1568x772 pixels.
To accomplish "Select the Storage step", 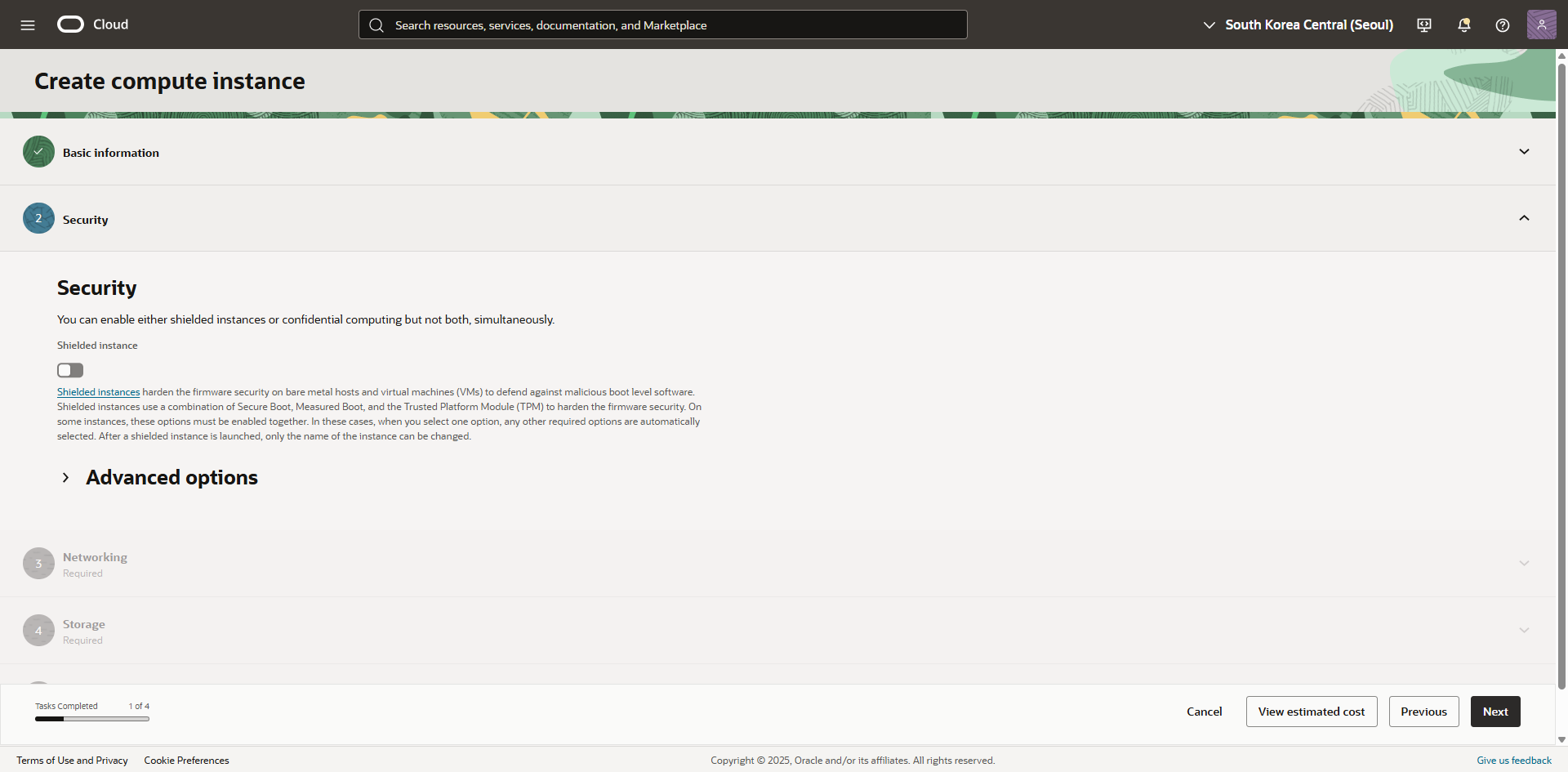I will click(83, 624).
